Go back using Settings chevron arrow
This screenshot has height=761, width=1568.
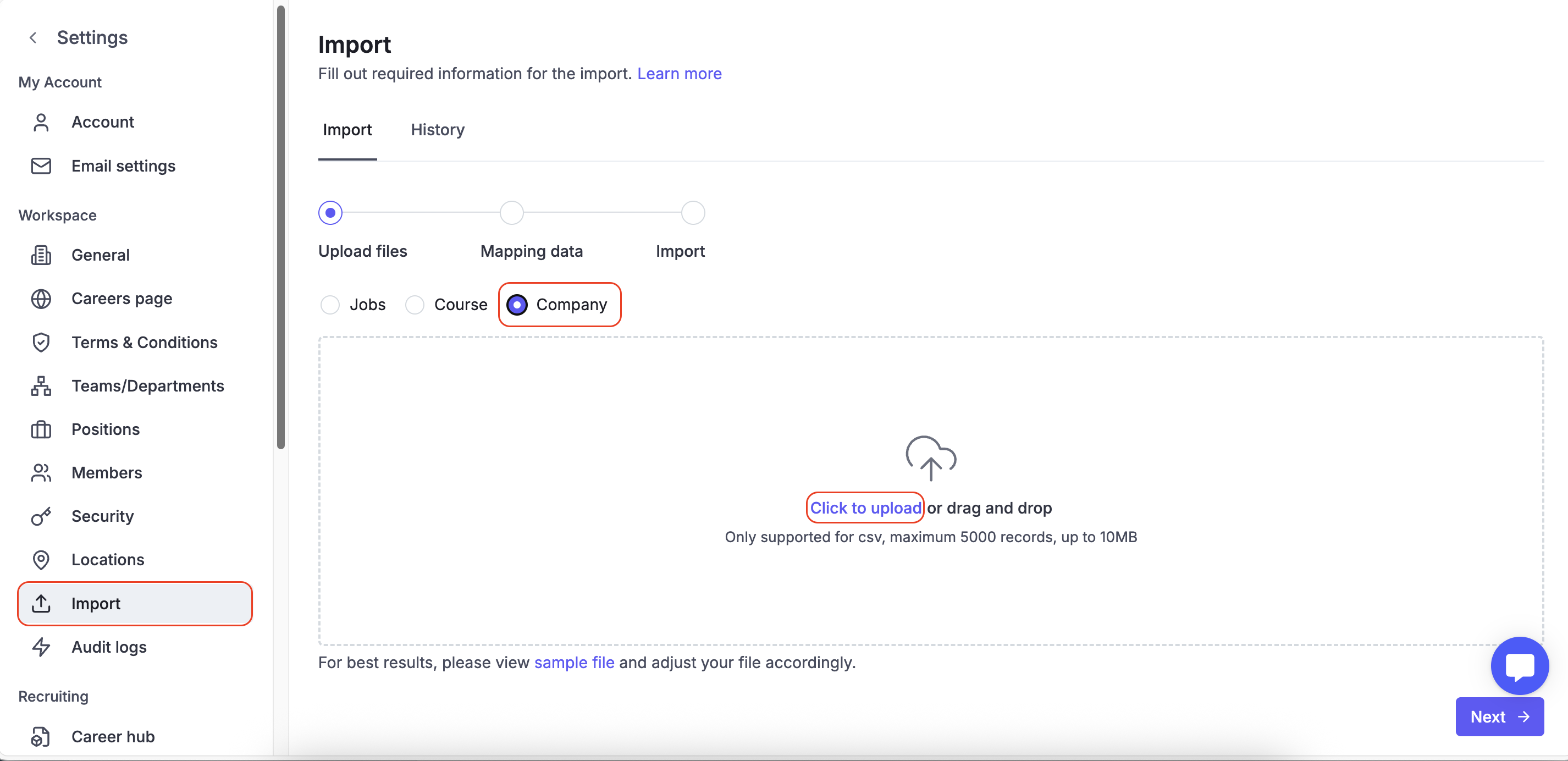(34, 38)
